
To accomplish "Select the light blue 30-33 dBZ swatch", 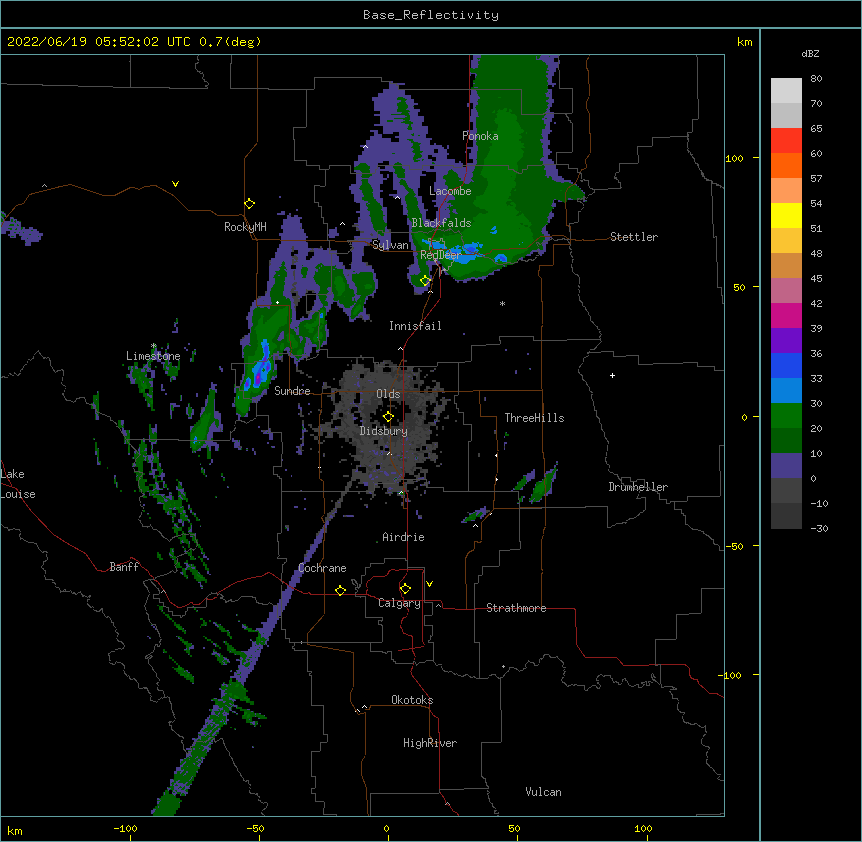I will (x=786, y=390).
